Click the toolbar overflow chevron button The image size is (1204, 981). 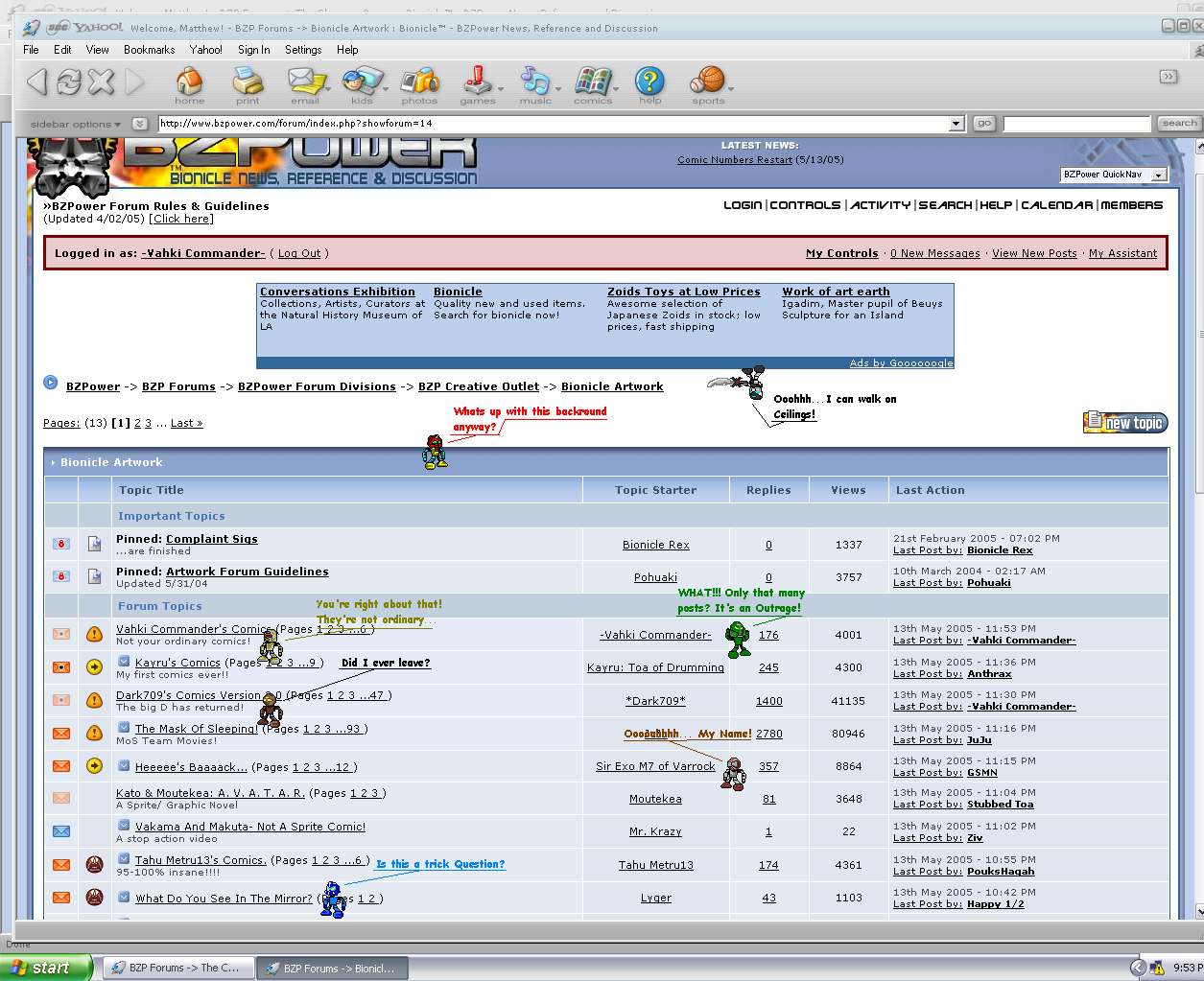(1168, 77)
